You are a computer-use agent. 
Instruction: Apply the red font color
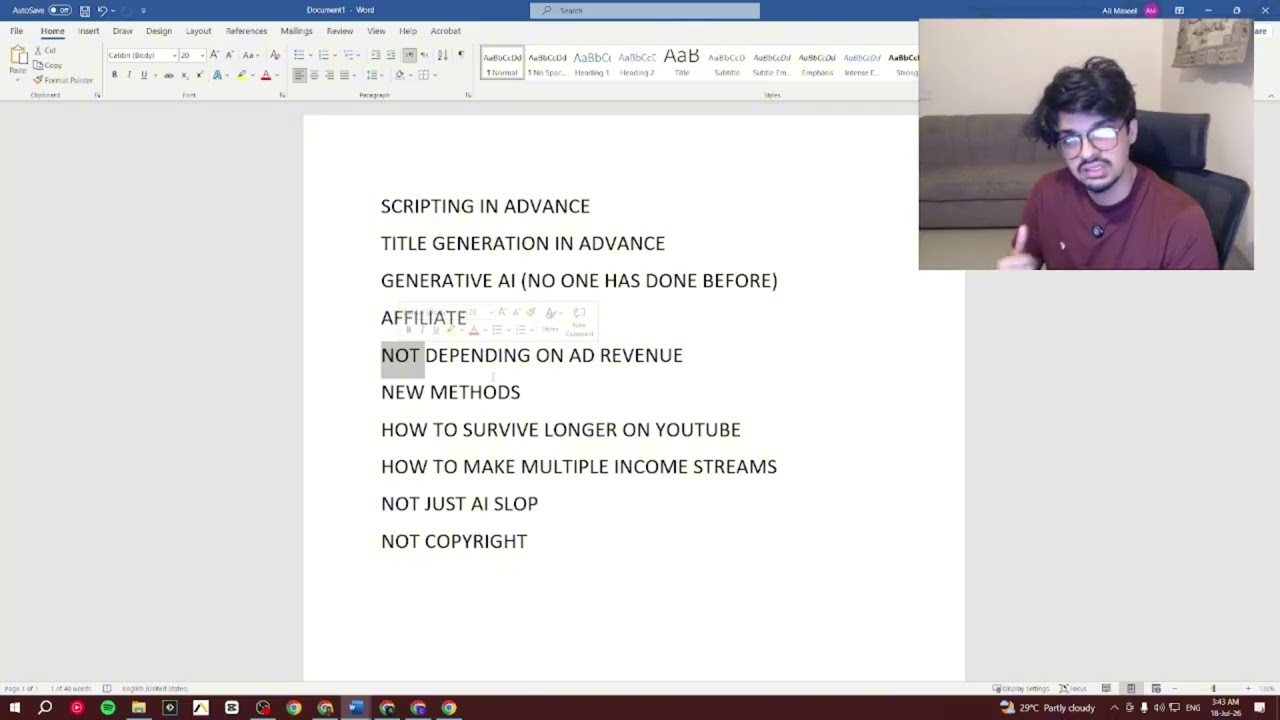pyautogui.click(x=265, y=75)
